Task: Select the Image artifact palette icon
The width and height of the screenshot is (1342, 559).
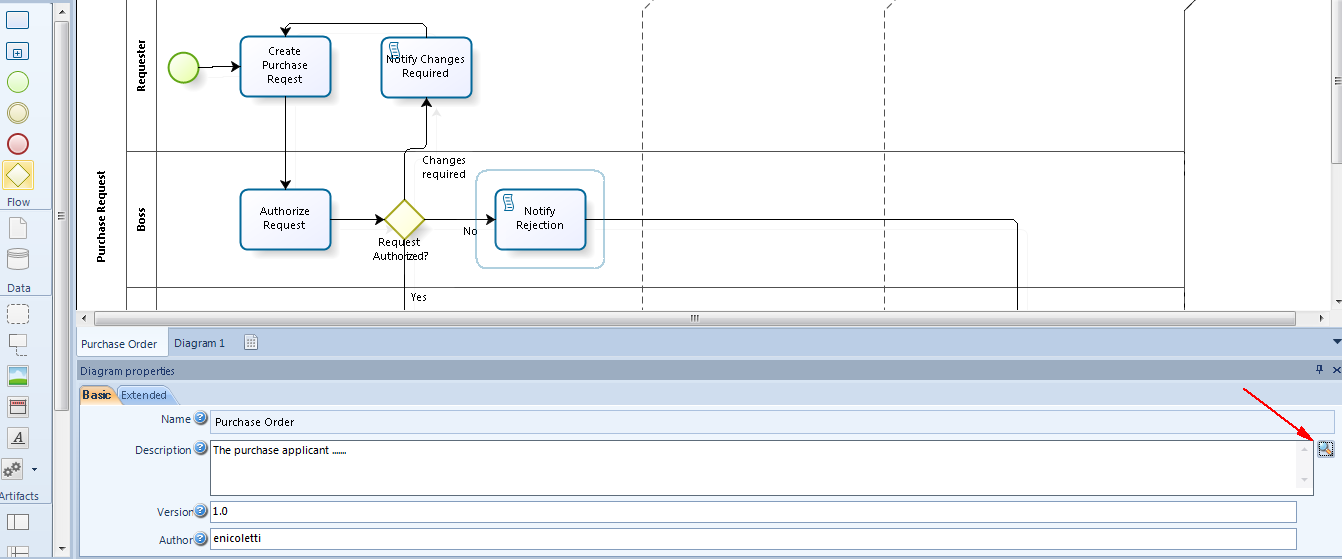Action: [x=18, y=376]
